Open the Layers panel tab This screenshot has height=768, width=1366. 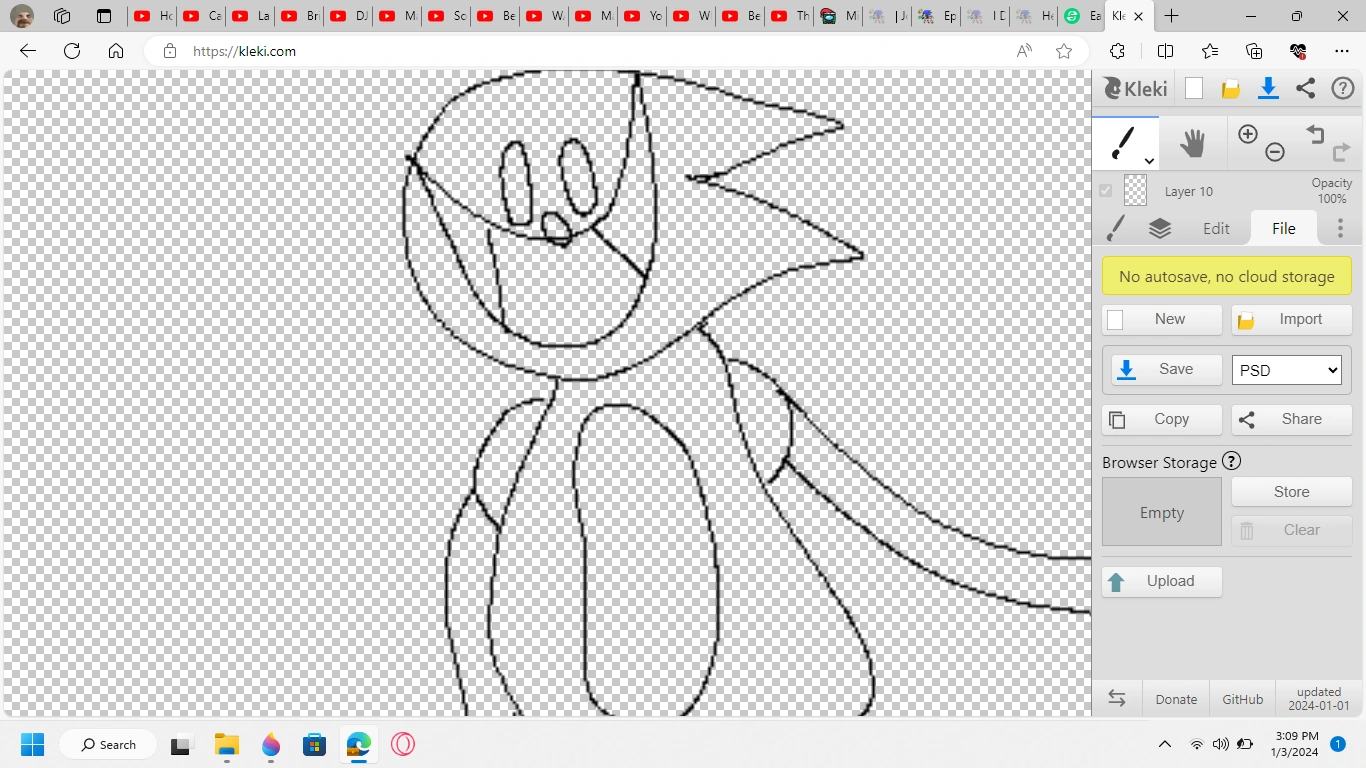(1160, 228)
